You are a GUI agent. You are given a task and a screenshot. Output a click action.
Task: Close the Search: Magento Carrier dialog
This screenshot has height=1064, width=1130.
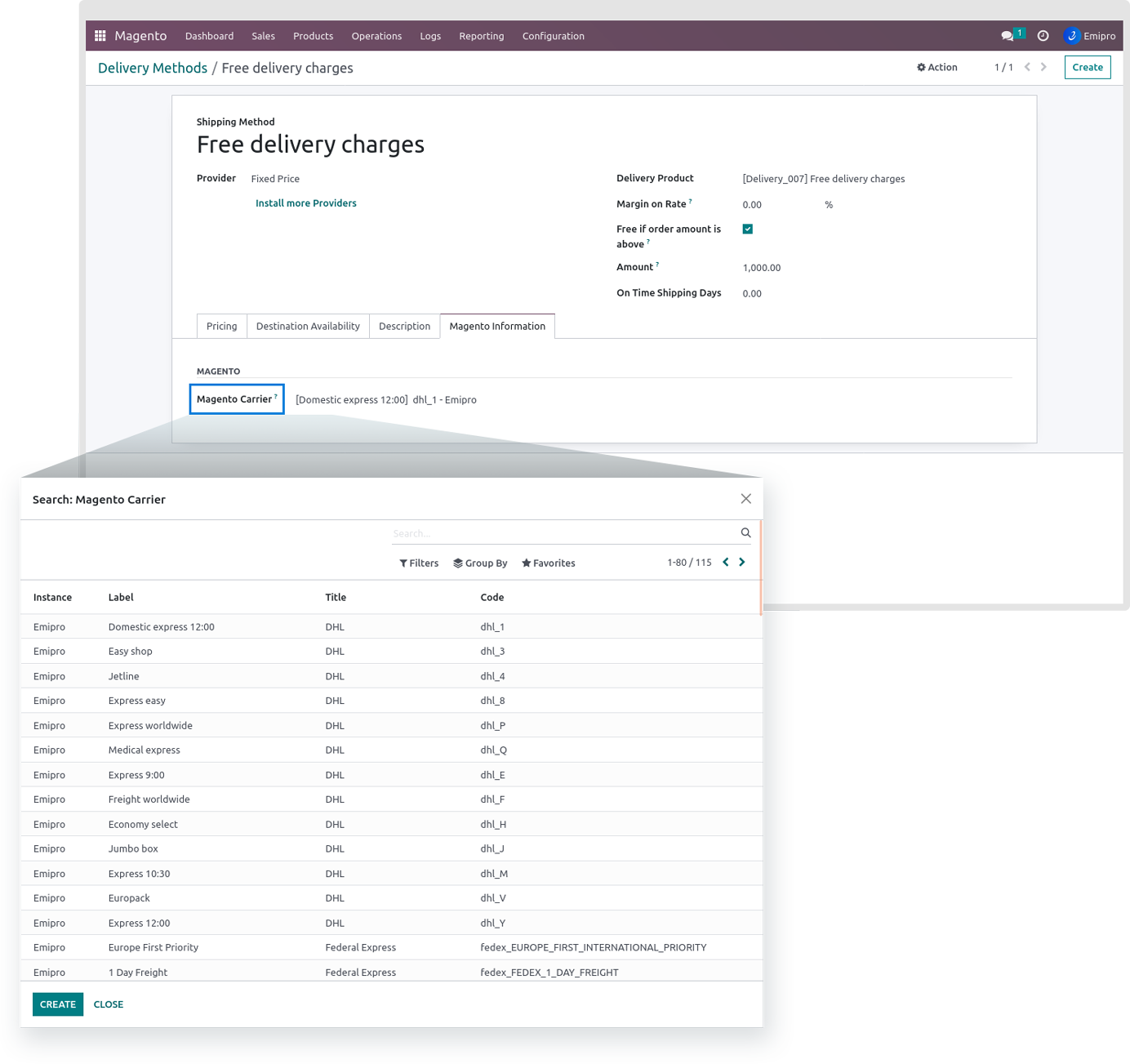pos(745,499)
